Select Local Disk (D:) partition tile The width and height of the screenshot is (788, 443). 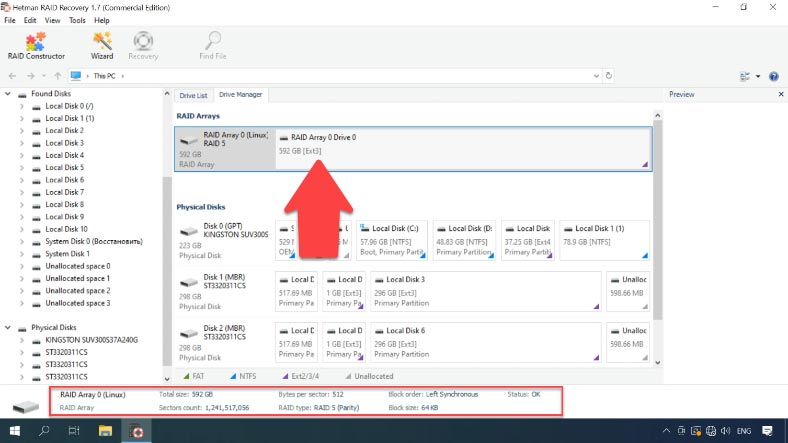click(464, 241)
